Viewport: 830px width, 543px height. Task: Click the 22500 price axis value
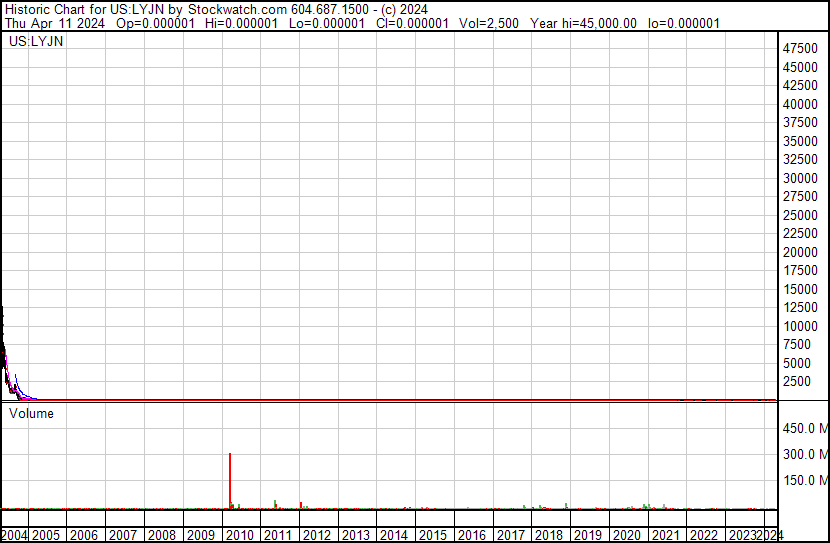coord(800,233)
